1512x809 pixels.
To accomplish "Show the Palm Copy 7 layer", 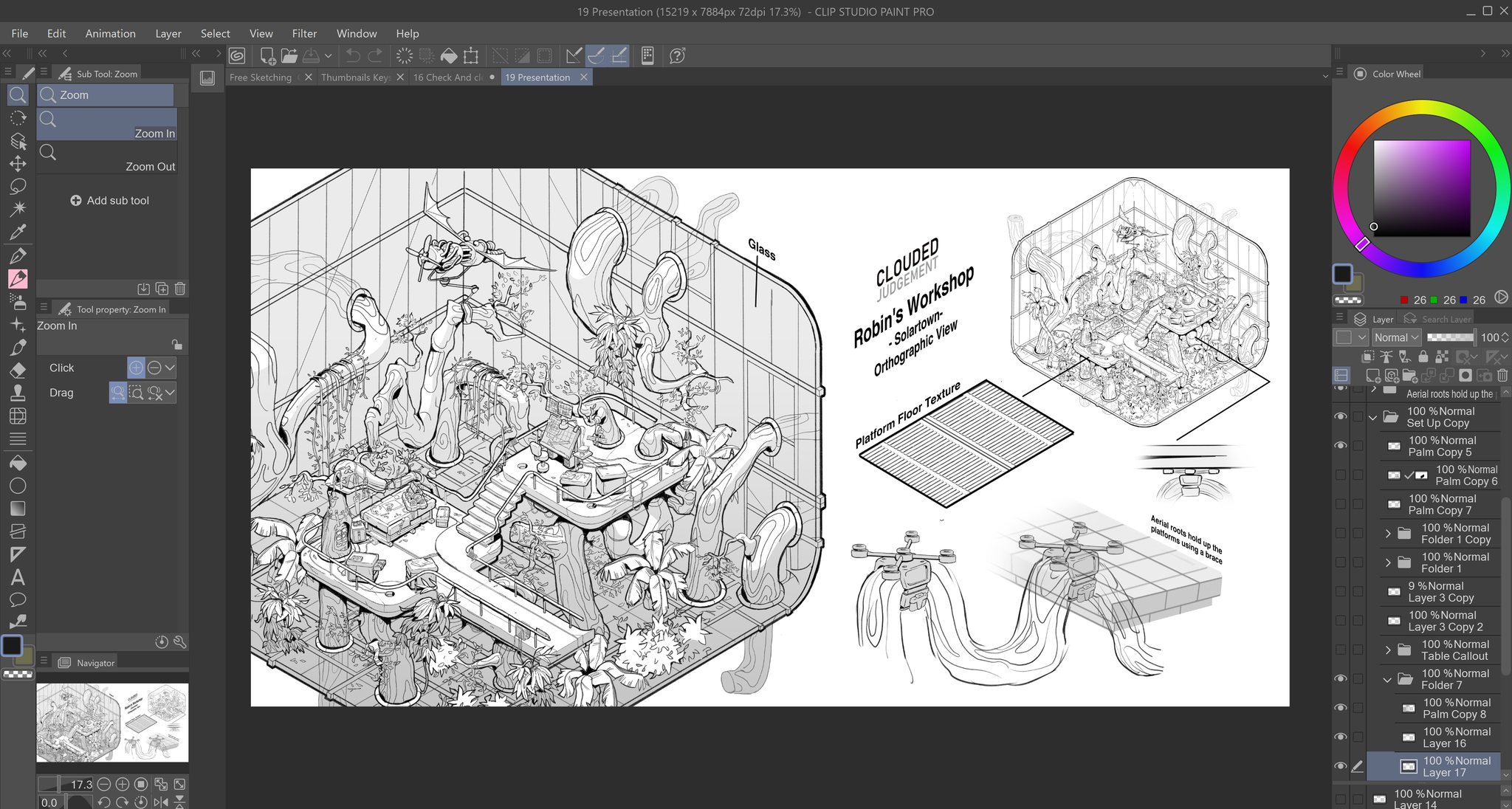I will 1341,504.
